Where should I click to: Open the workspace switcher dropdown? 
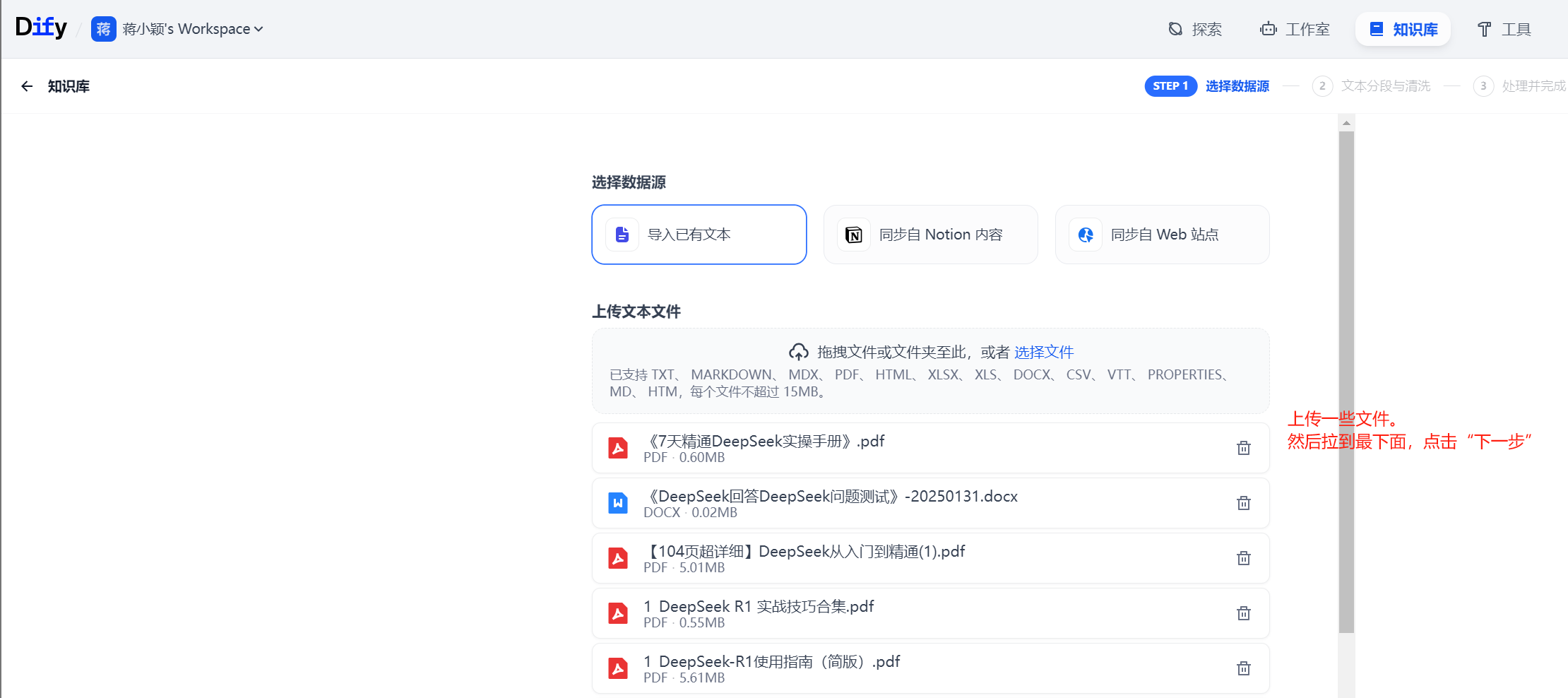click(x=193, y=29)
